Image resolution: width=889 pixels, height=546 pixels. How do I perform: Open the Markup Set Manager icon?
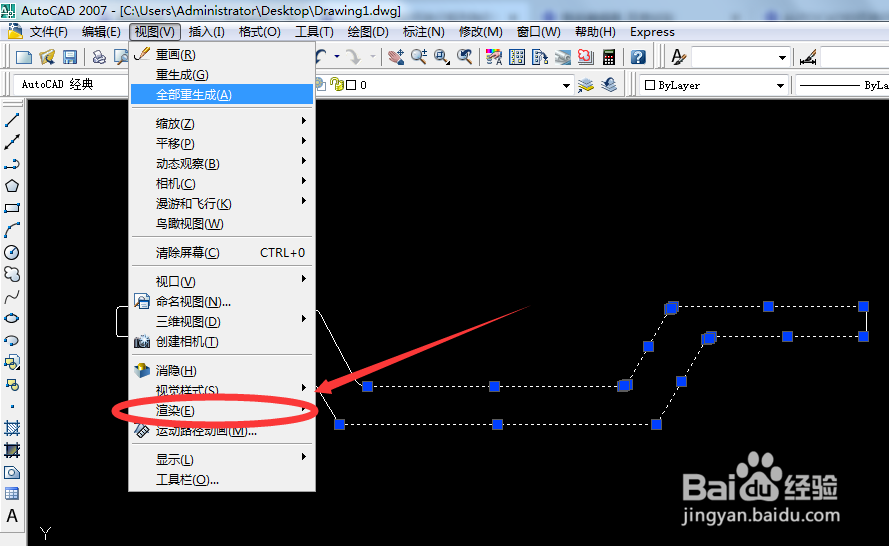[586, 57]
